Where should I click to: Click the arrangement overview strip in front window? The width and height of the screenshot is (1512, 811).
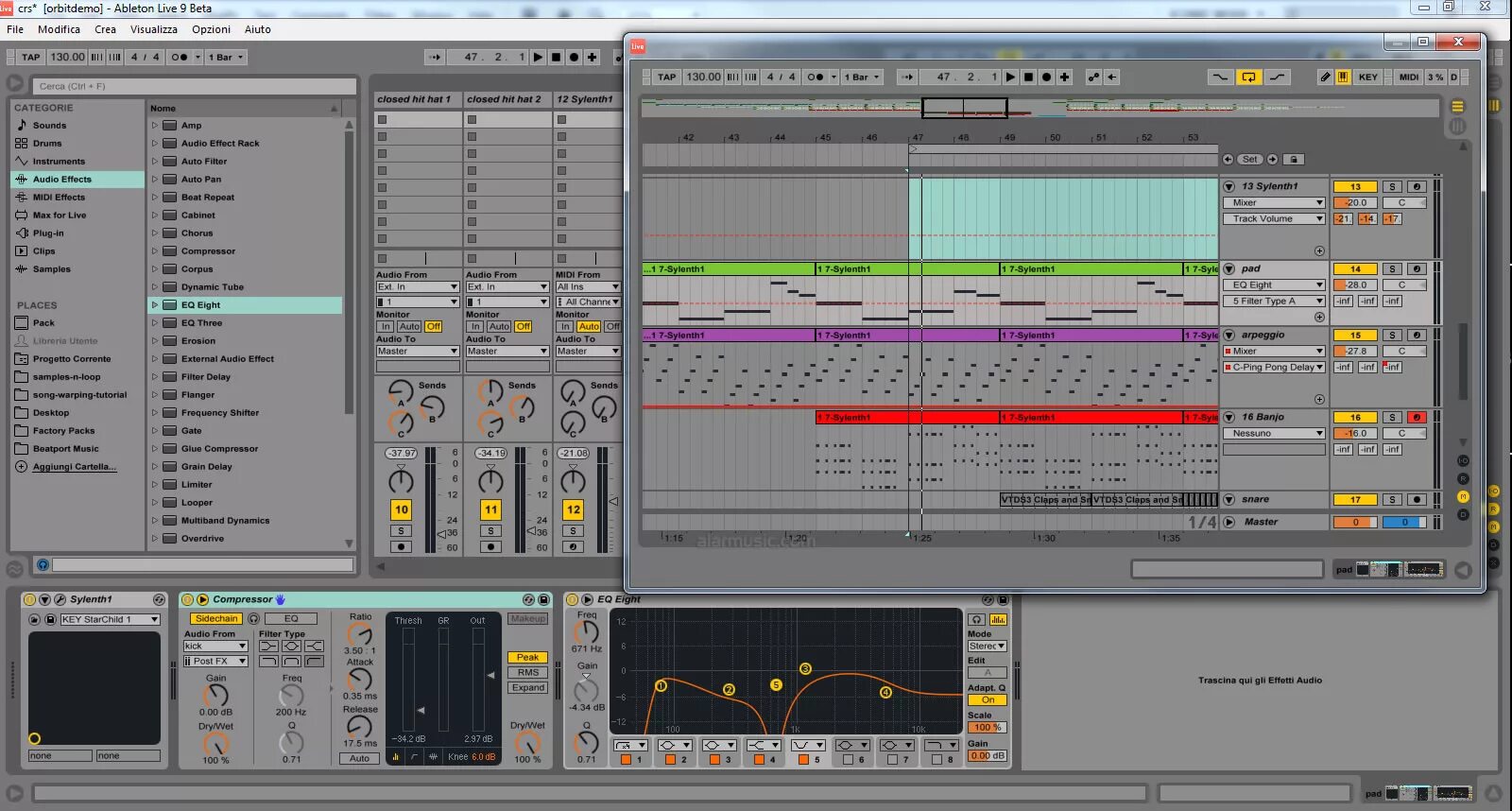(1039, 108)
